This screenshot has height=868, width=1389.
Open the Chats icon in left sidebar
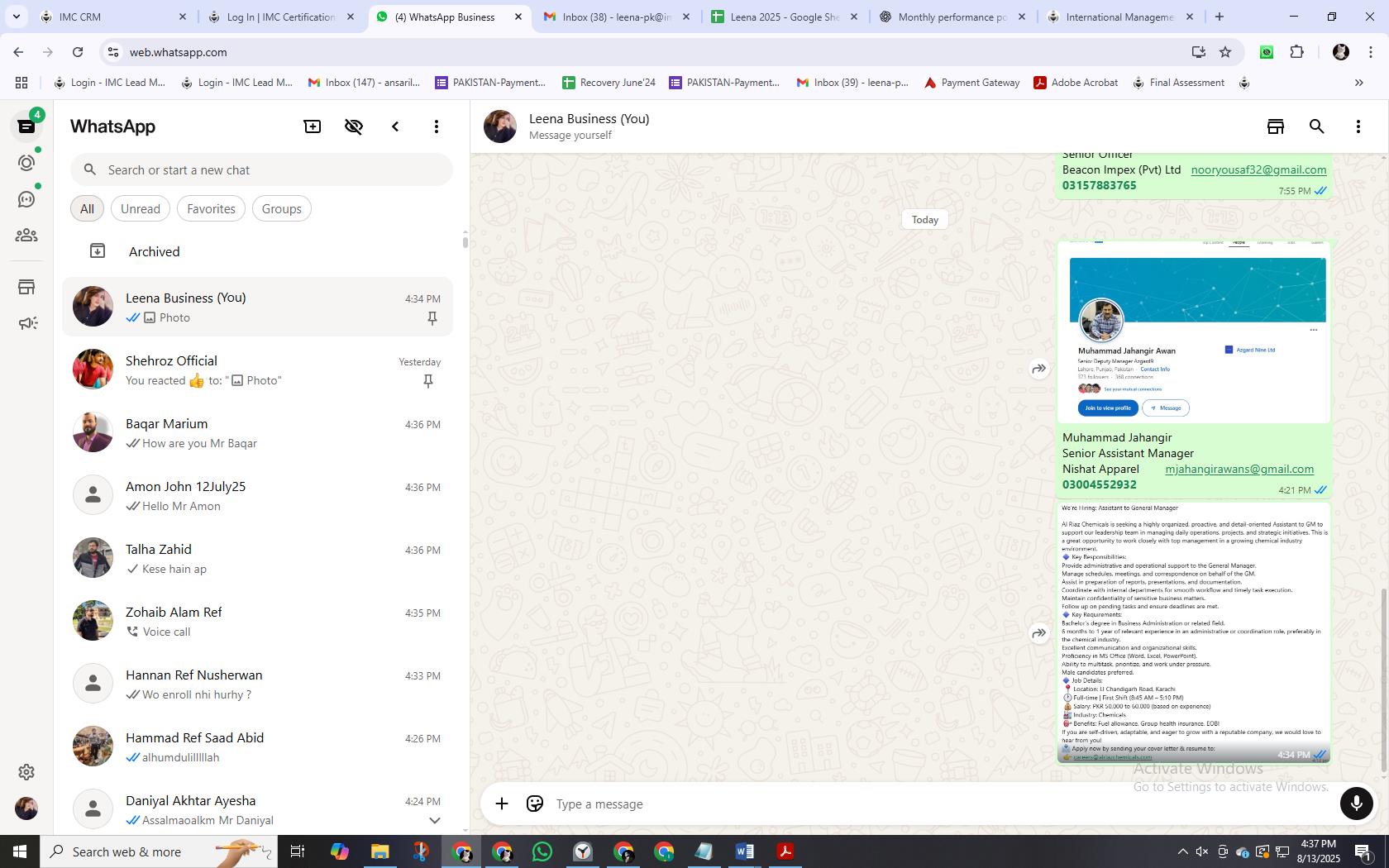(26, 126)
